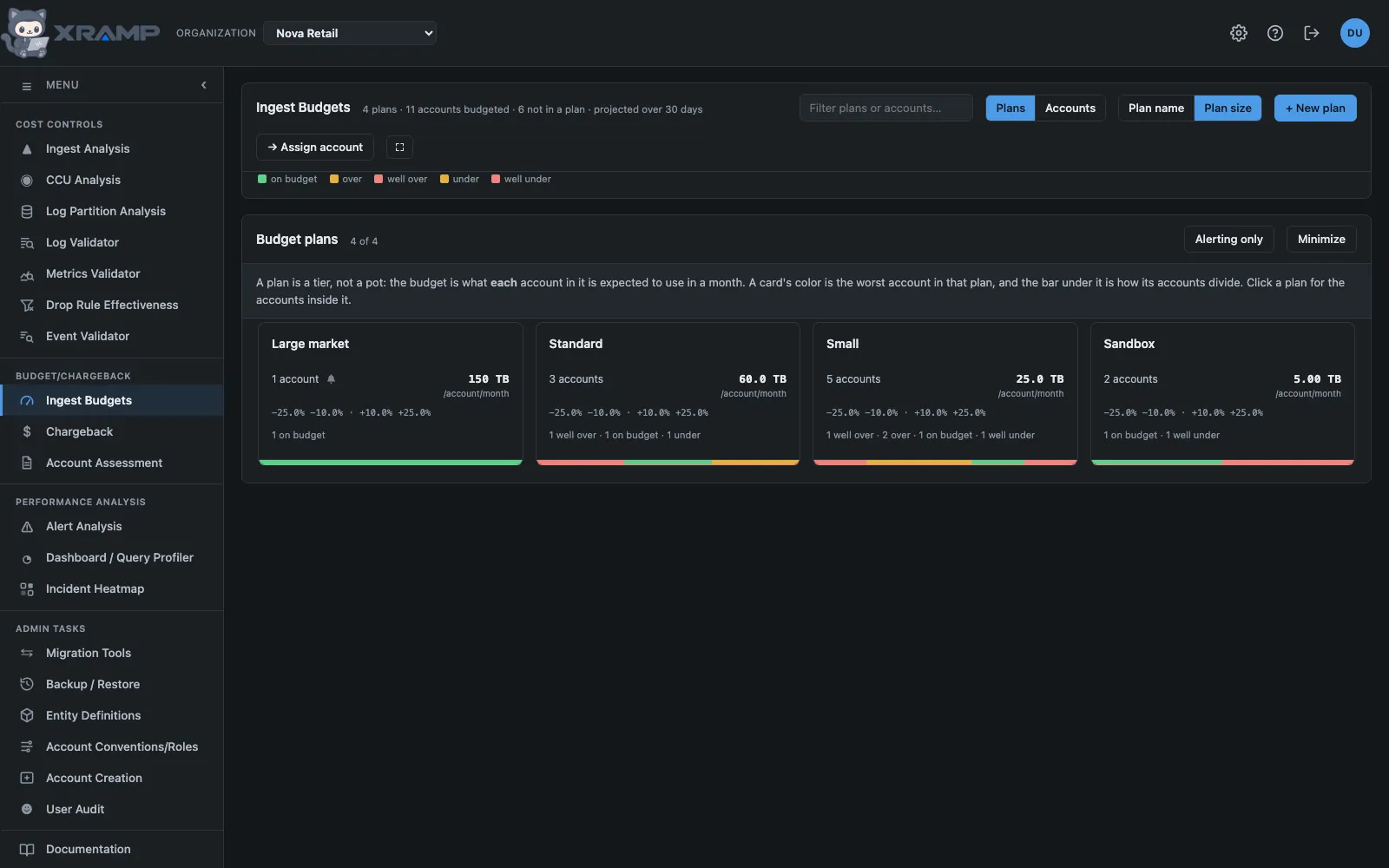
Task: Sort plans by Plan name
Action: point(1156,108)
